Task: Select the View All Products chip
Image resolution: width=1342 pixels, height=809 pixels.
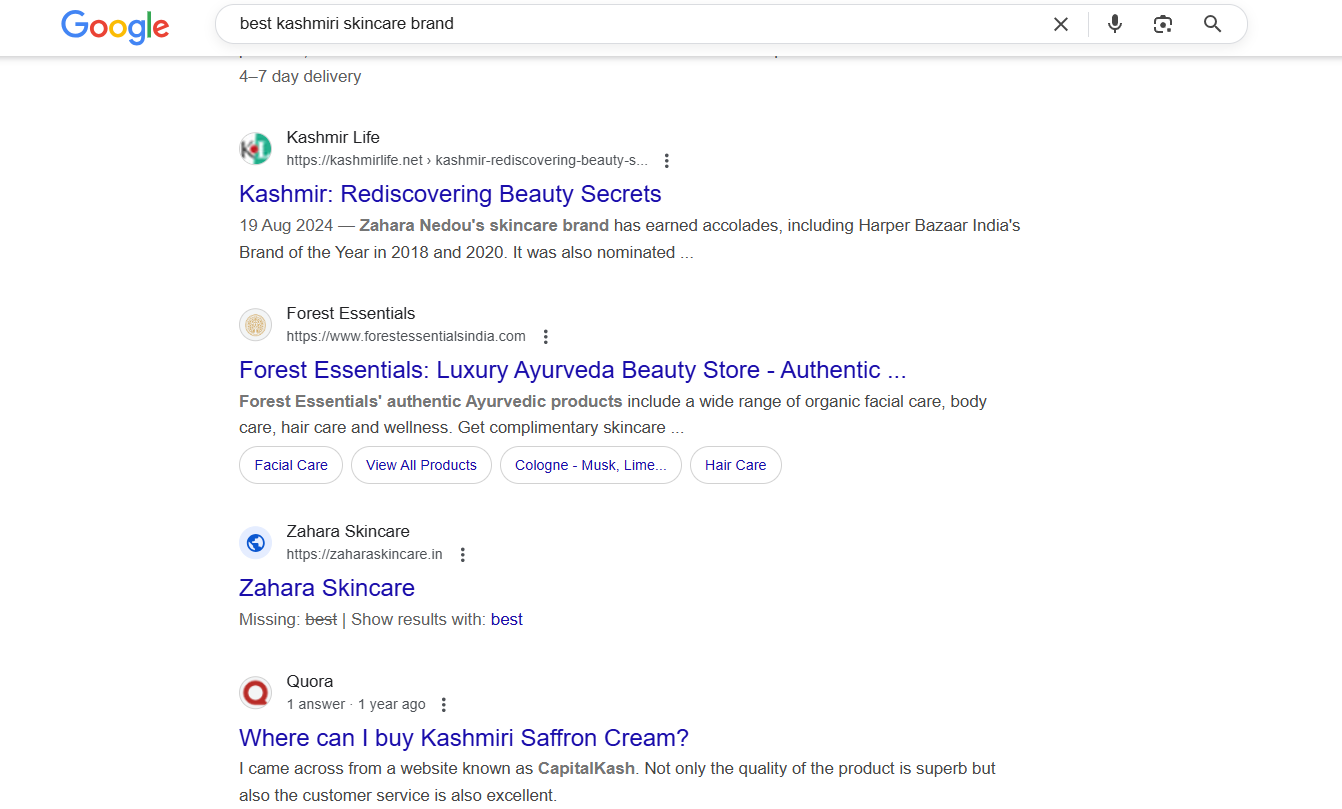Action: click(x=421, y=465)
